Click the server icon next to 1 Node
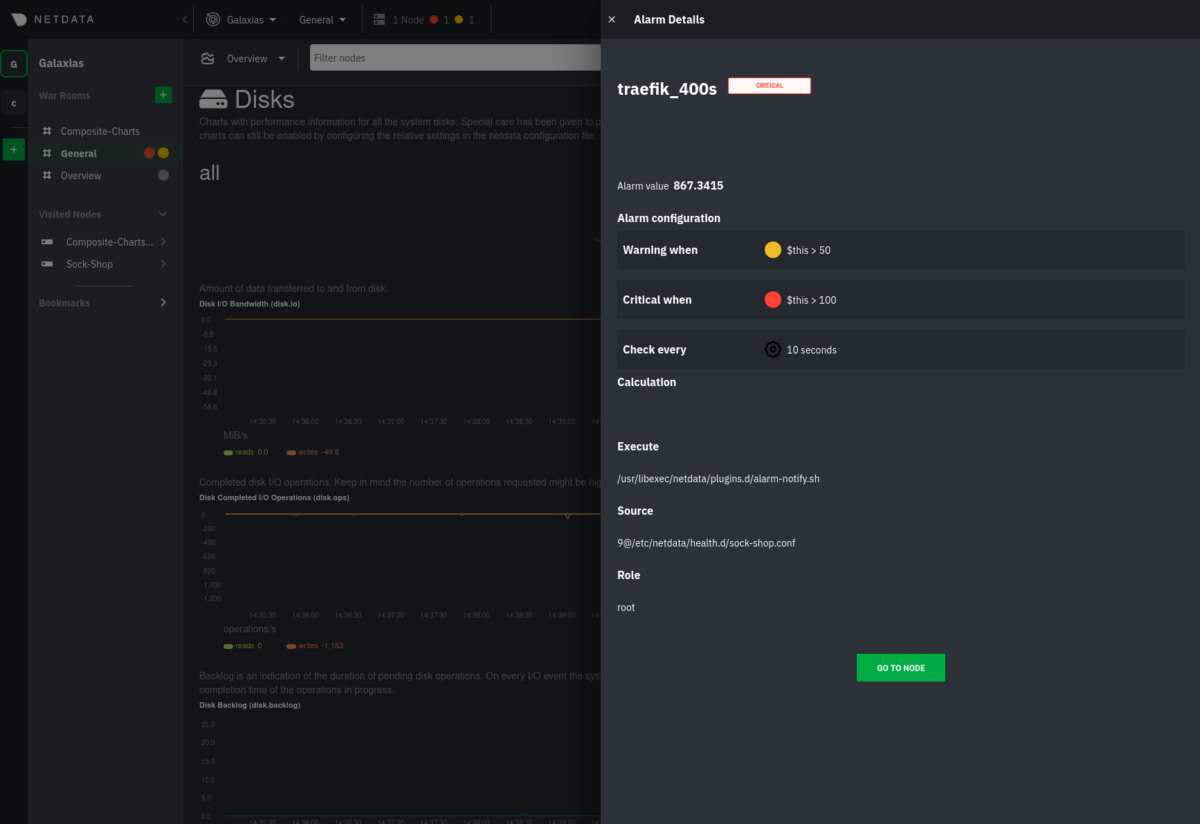1200x824 pixels. [379, 20]
